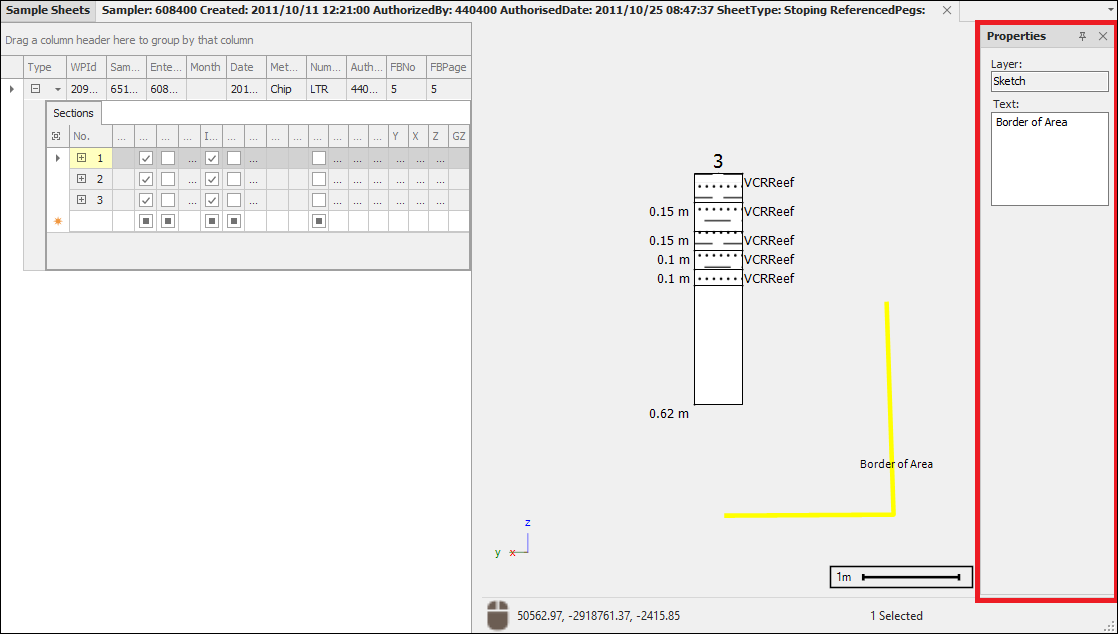Image resolution: width=1118 pixels, height=634 pixels.
Task: Close the Properties panel
Action: click(x=1103, y=36)
